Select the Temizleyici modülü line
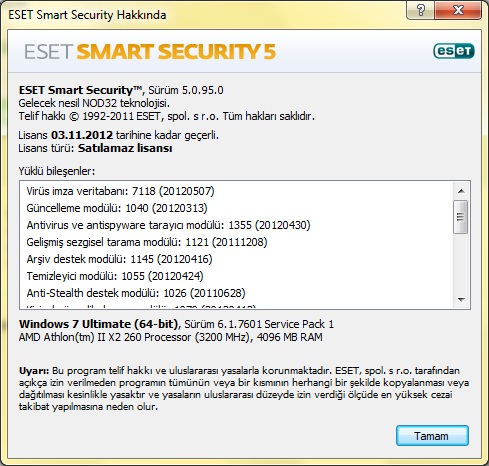 point(115,276)
